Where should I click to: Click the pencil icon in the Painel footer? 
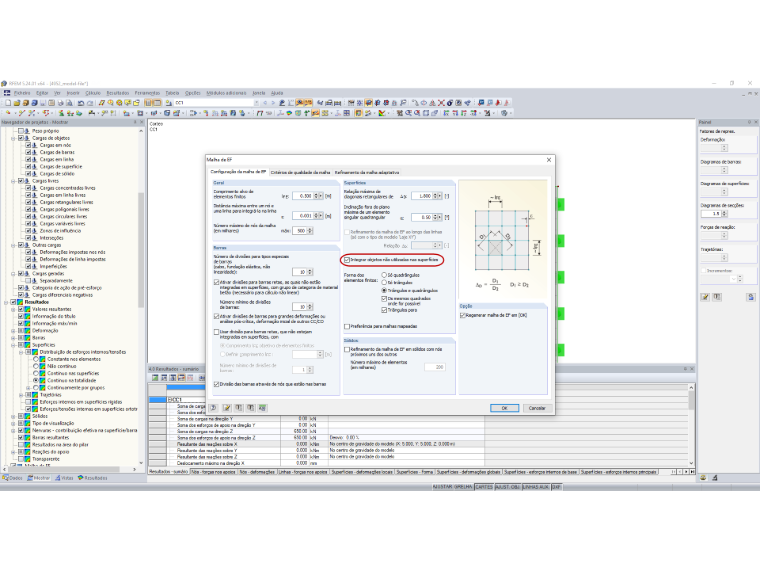[705, 297]
